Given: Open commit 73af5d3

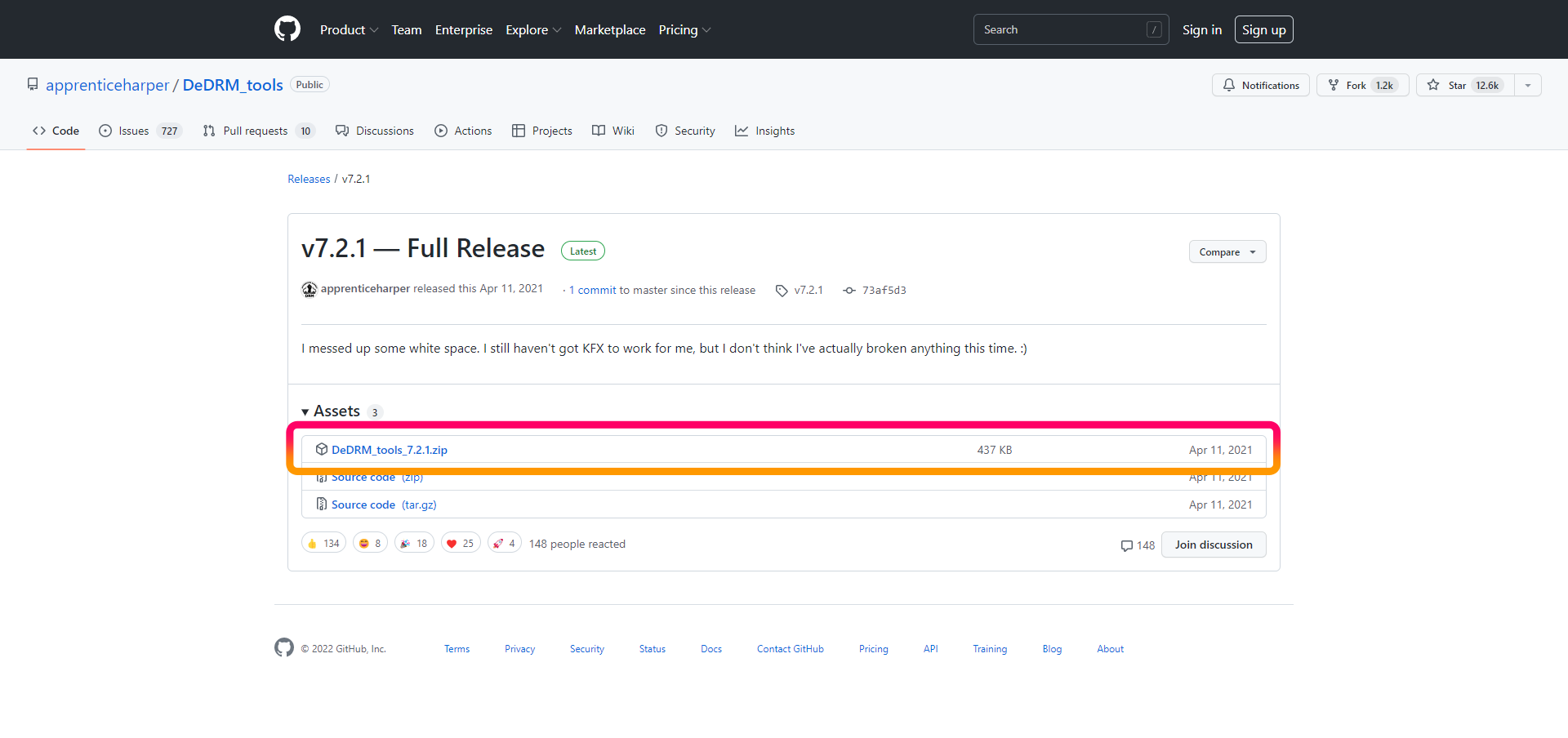Looking at the screenshot, I should tap(875, 290).
